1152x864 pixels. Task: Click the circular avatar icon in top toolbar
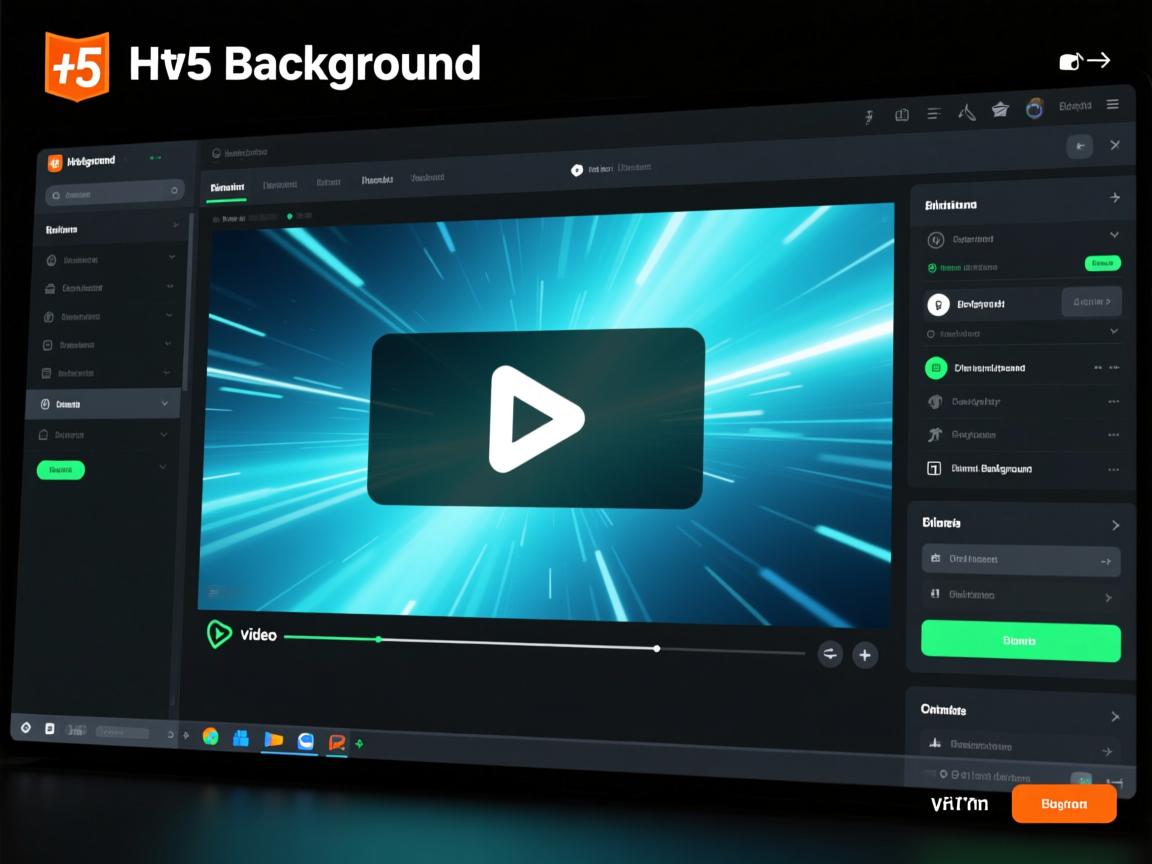point(1035,108)
